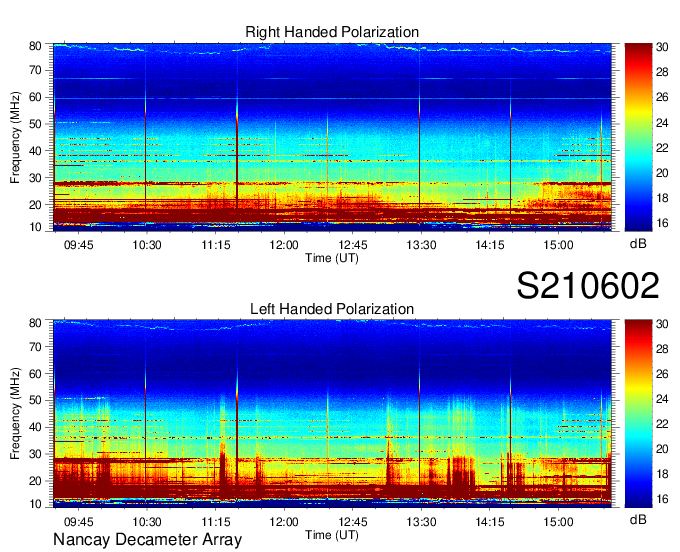Viewport: 680px width, 552px height.
Task: Click 12:45 time tick on Left Handed plot
Action: coord(353,522)
